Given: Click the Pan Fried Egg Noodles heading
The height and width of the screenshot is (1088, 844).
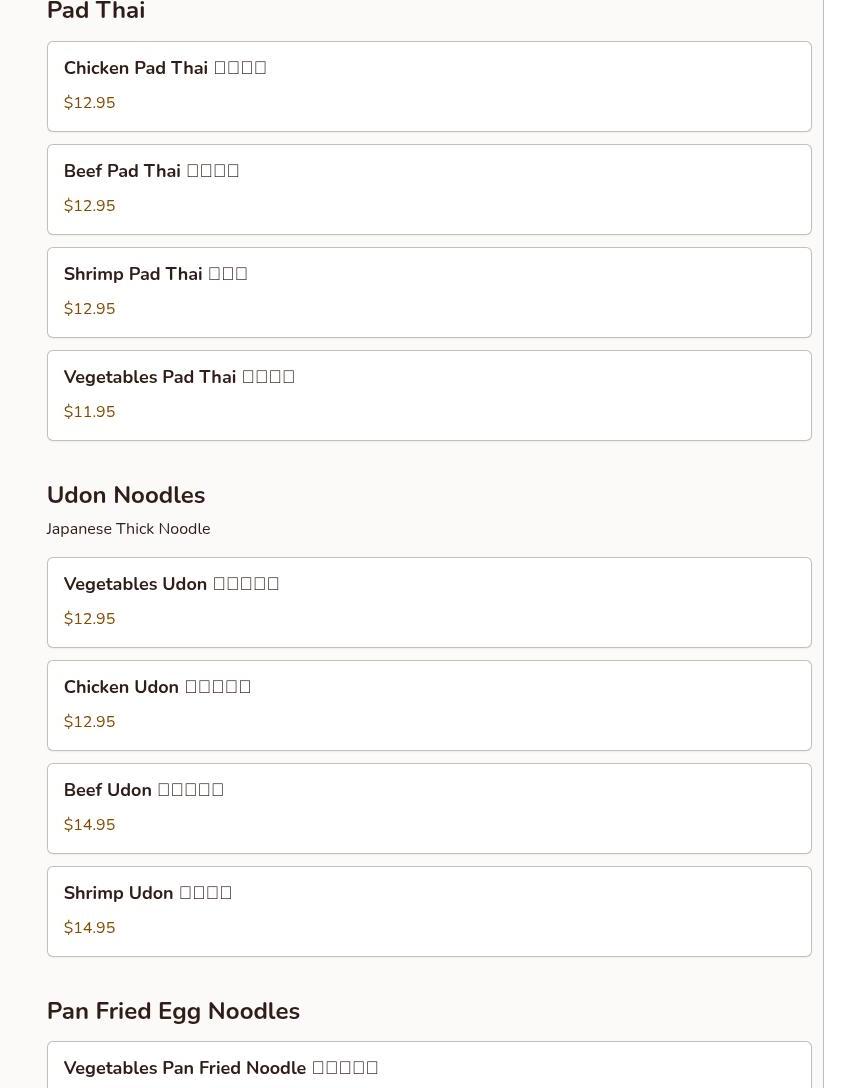Looking at the screenshot, I should 173,1011.
